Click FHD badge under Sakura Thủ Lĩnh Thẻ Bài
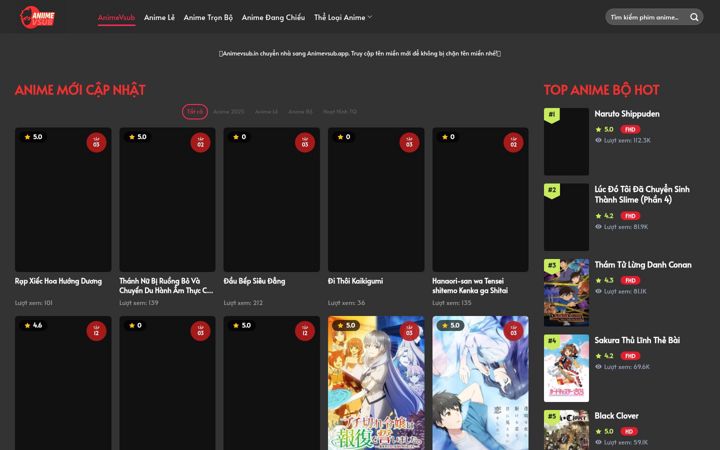The width and height of the screenshot is (720, 450). coord(630,356)
